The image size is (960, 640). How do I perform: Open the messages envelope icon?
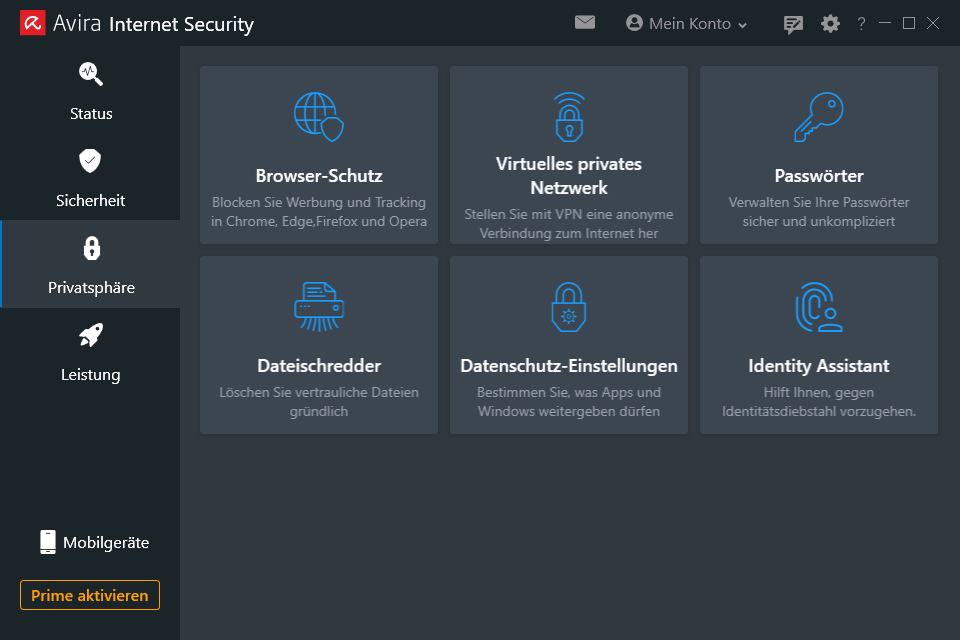coord(585,23)
